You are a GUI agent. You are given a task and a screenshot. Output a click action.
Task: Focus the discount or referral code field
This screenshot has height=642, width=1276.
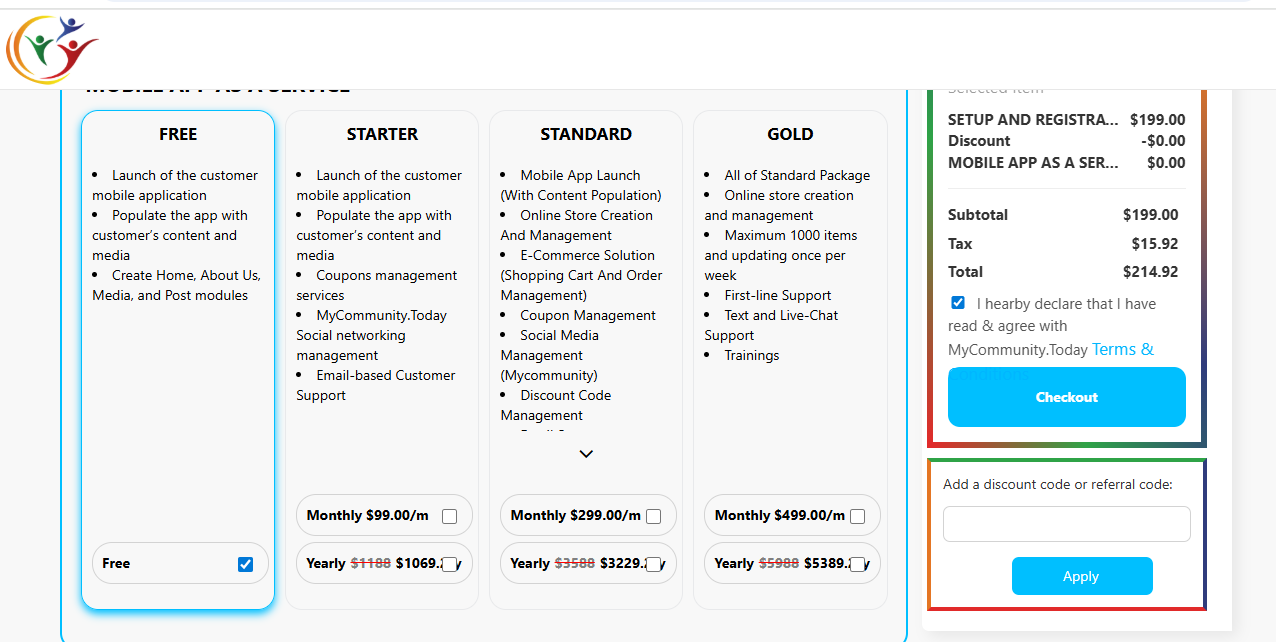(x=1066, y=524)
